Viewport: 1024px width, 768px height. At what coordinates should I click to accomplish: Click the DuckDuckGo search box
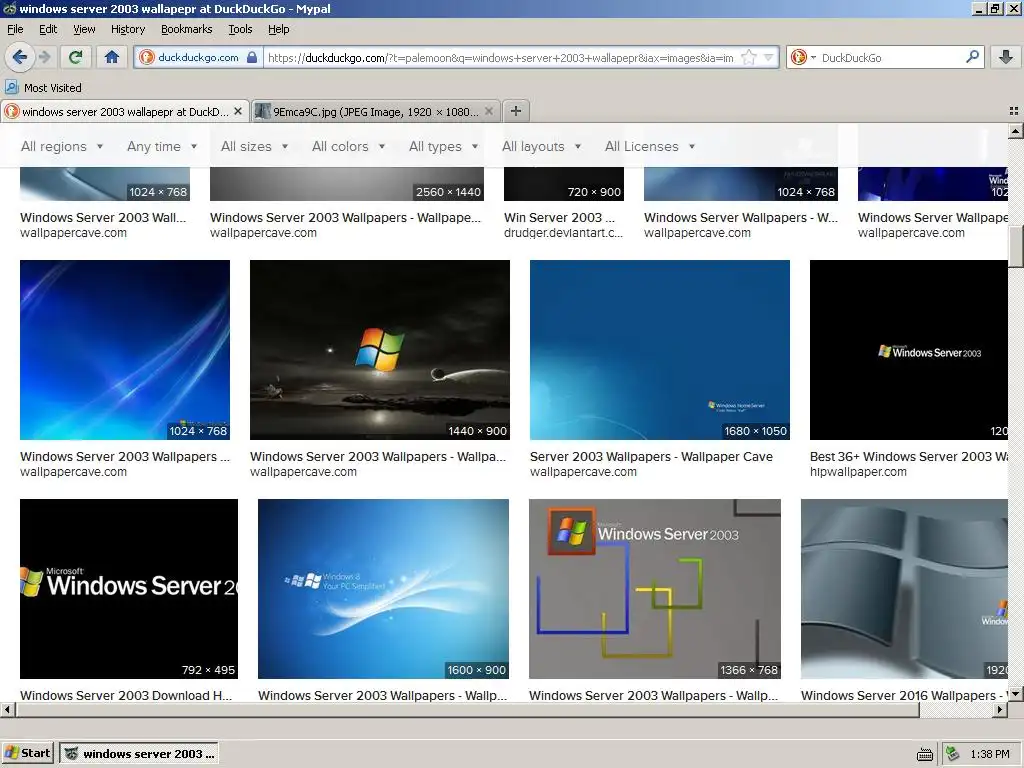coord(891,57)
